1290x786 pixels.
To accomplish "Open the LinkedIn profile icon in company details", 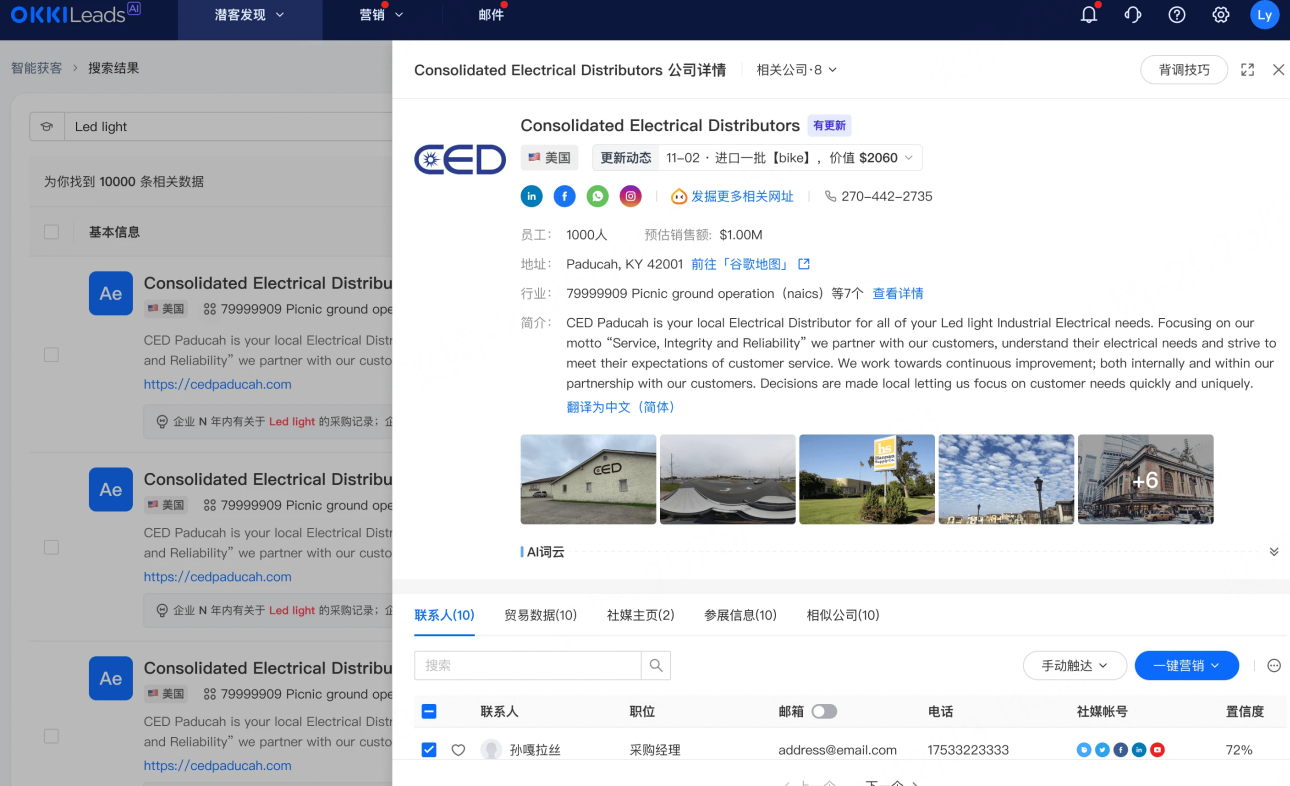I will [x=531, y=196].
